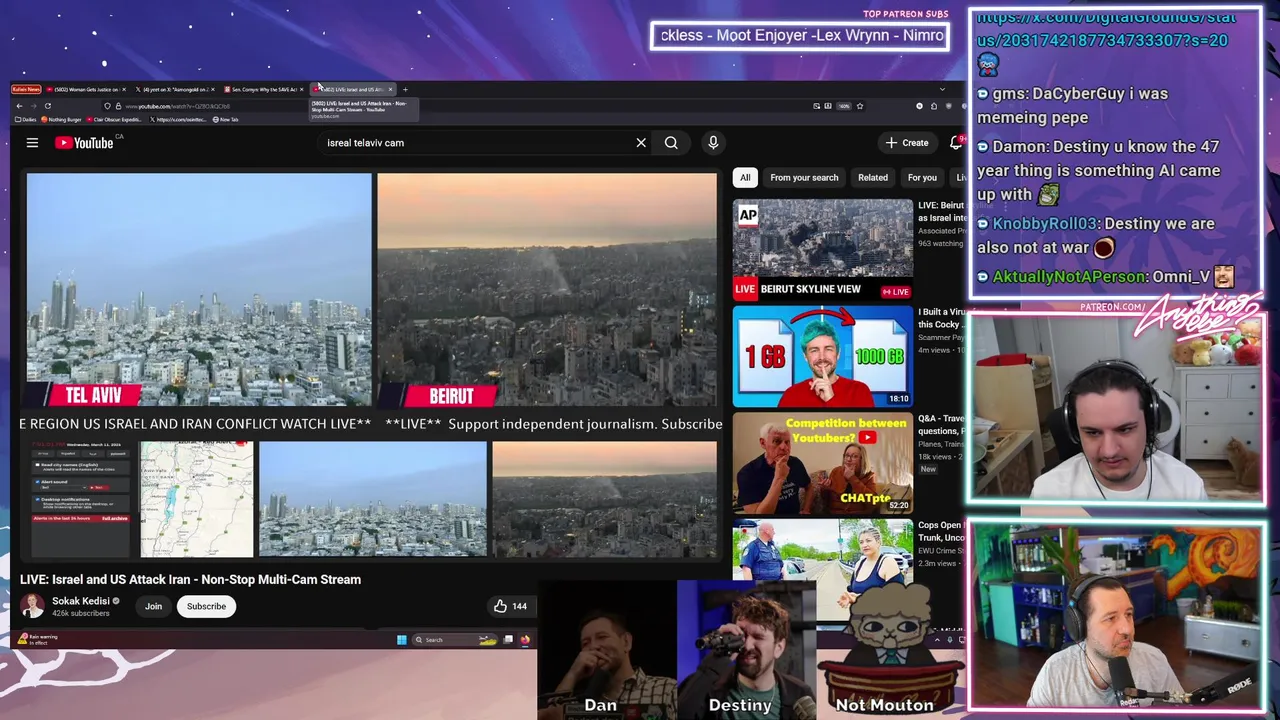
Task: Like the video with thumbs-up 144
Action: point(510,606)
